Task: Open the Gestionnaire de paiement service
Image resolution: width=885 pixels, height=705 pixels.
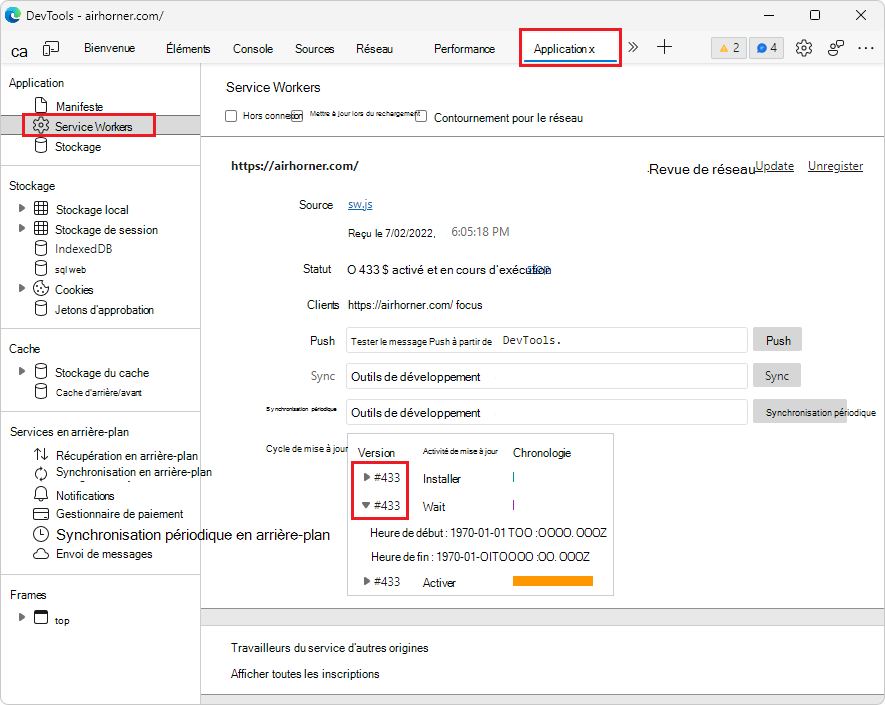Action: (x=112, y=513)
